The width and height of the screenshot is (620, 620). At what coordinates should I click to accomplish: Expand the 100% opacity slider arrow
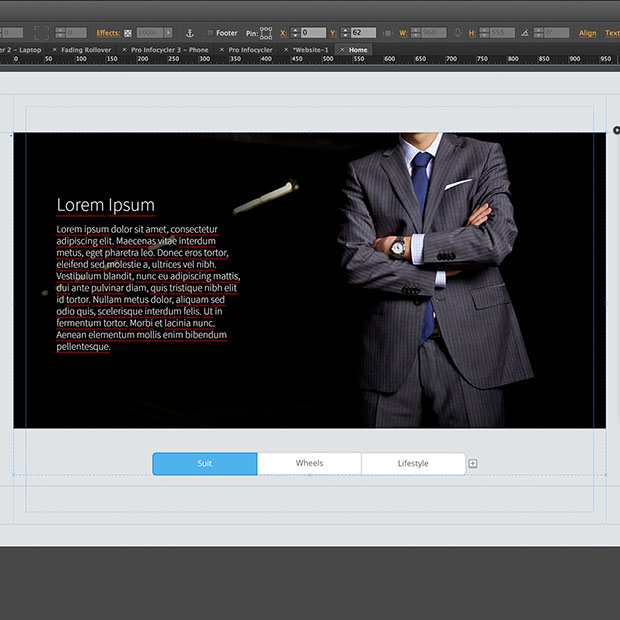coord(168,32)
